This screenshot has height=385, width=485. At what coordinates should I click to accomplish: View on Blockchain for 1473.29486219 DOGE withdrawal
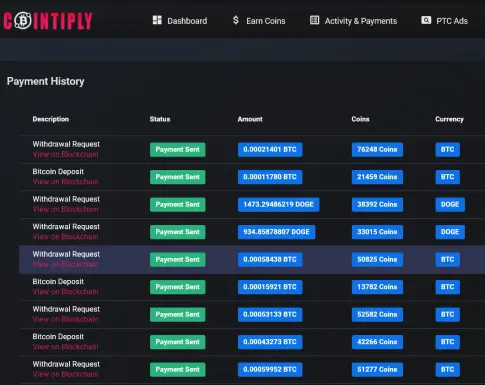pyautogui.click(x=65, y=209)
